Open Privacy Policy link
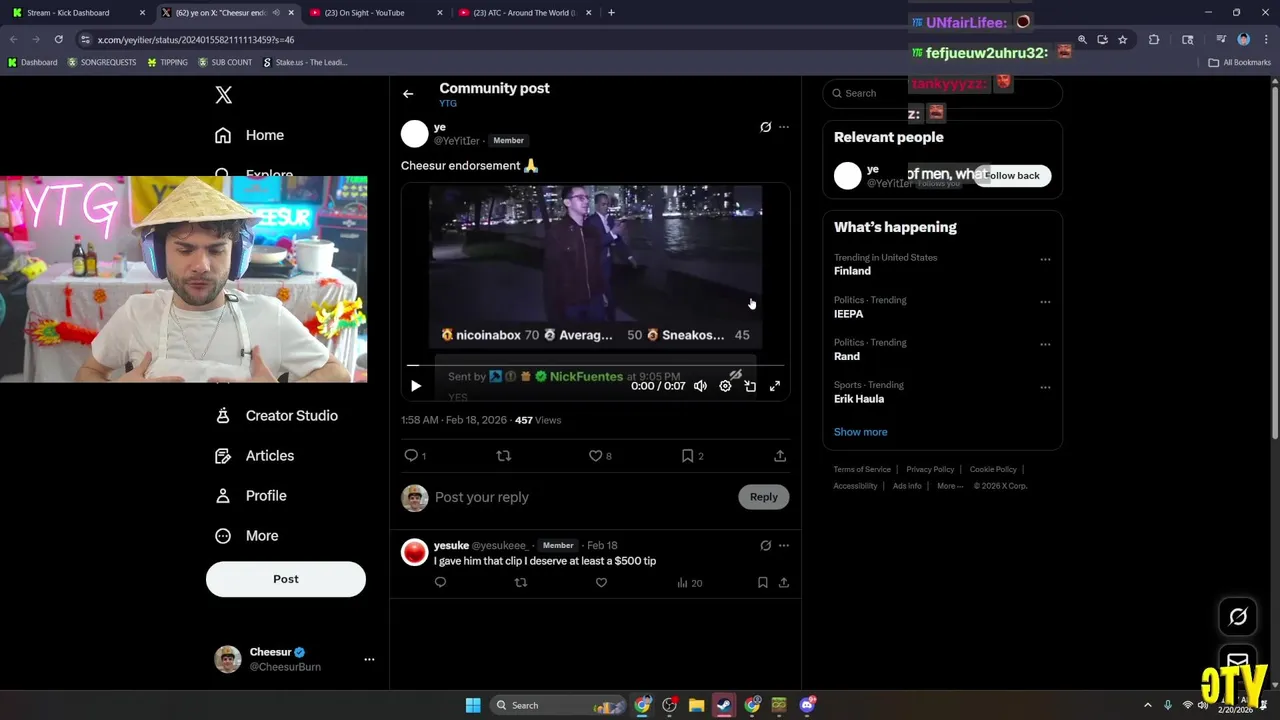Screen dimensions: 1280x720 930,469
